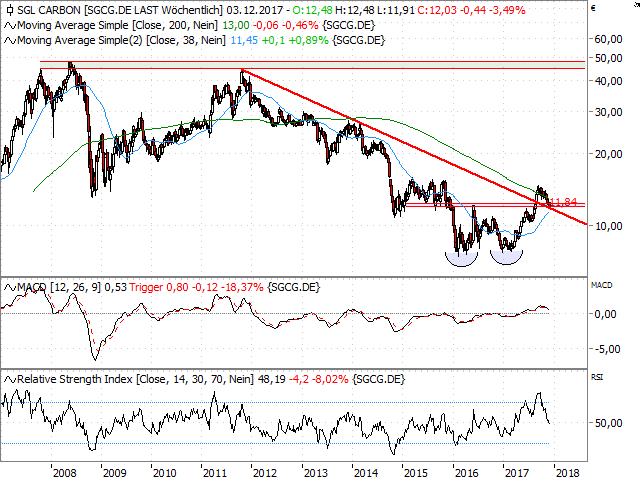Viewport: 640px width, 480px height.
Task: Click the line icon before Relative Strength Index
Action: (7, 380)
